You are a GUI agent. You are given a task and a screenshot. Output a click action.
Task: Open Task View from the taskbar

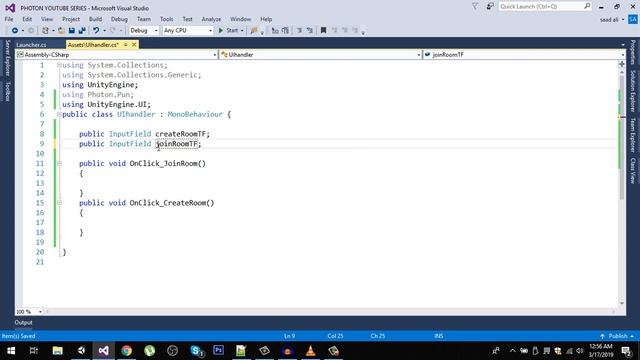click(x=34, y=351)
